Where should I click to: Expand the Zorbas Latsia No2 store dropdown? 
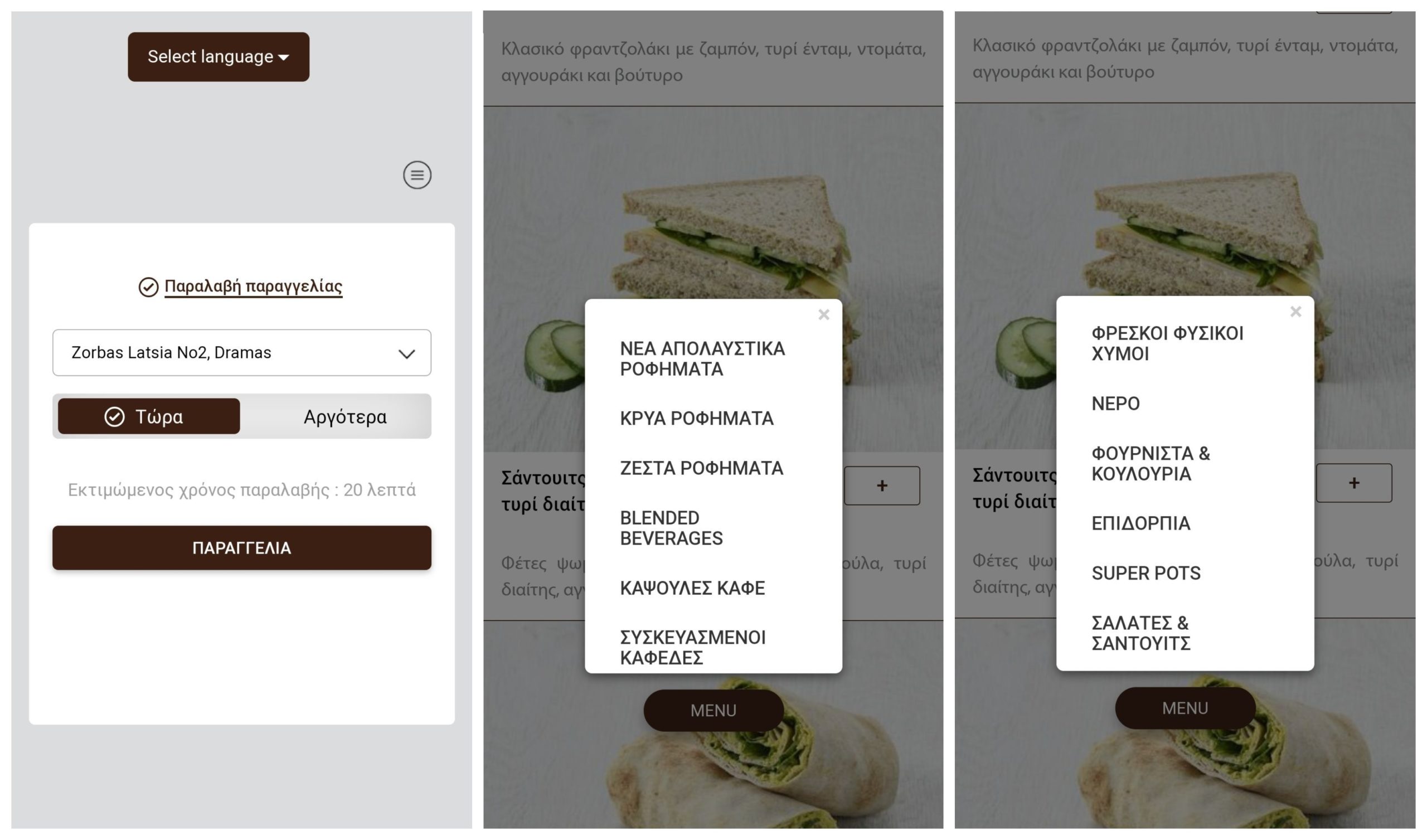242,352
